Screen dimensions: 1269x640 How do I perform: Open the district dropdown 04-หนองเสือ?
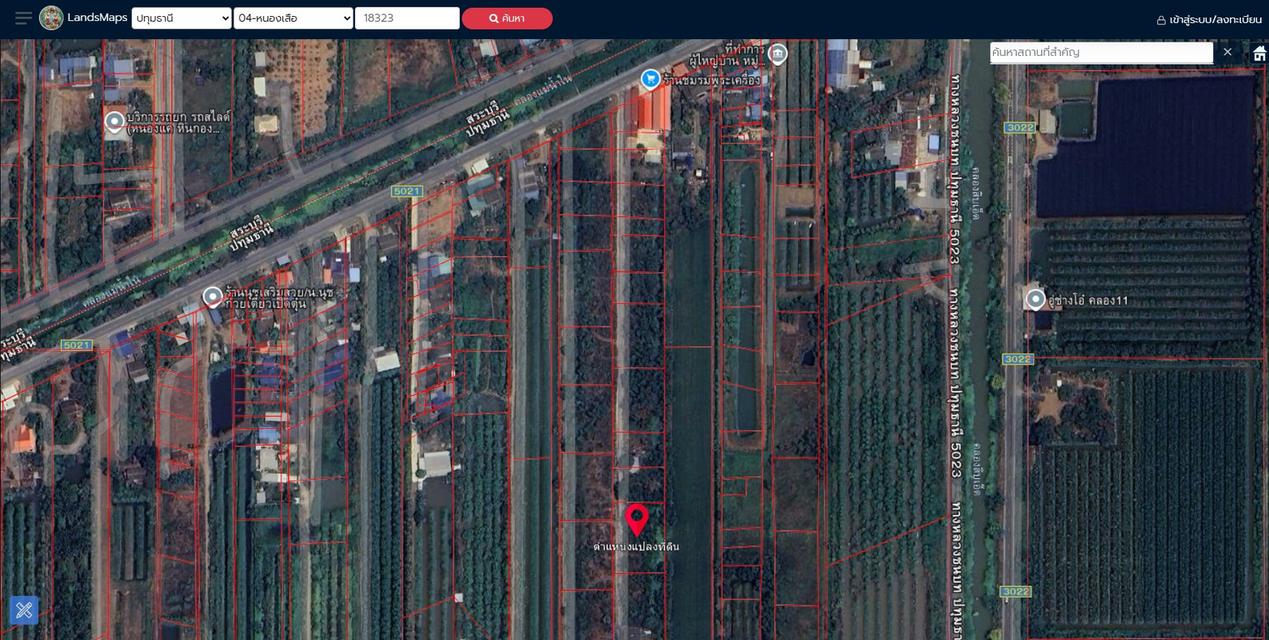293,17
